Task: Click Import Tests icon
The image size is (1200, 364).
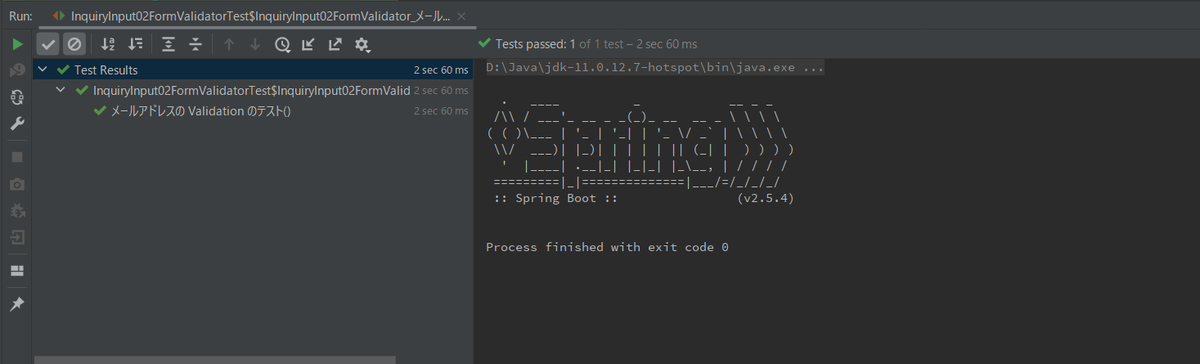Action: [309, 44]
